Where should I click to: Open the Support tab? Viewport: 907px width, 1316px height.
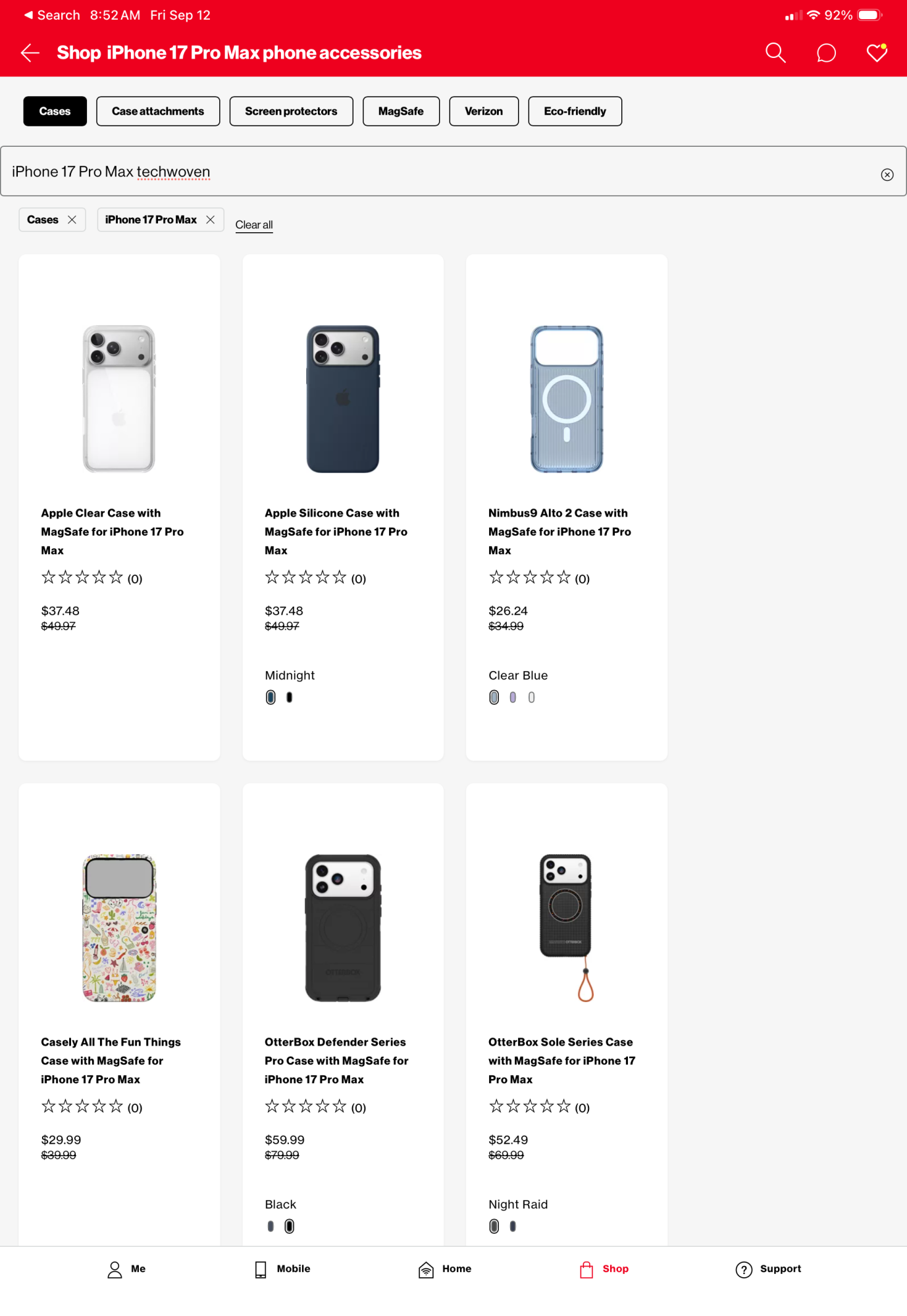coord(768,1269)
